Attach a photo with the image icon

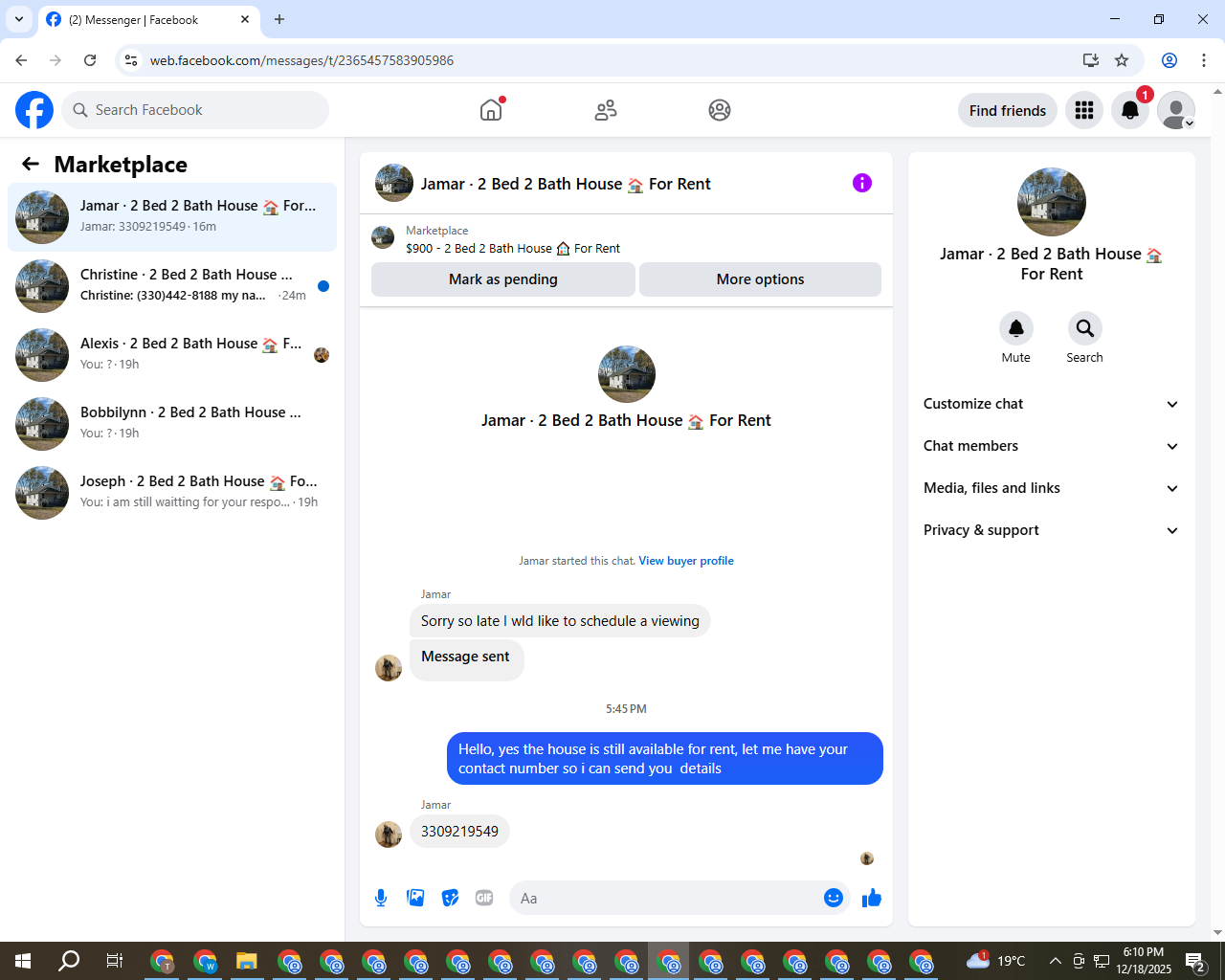[415, 898]
